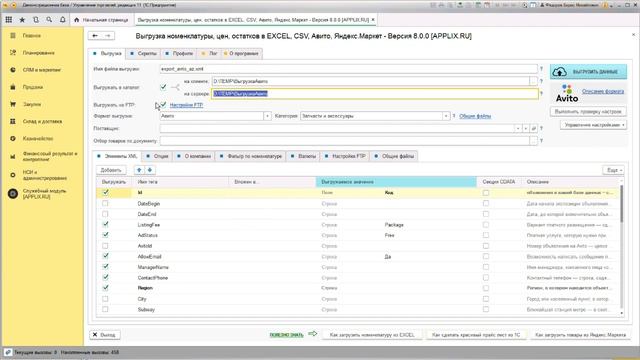Screen dimensions: 640x360
Task: Click the open-link icon in Поставщик field
Action: tap(533, 129)
